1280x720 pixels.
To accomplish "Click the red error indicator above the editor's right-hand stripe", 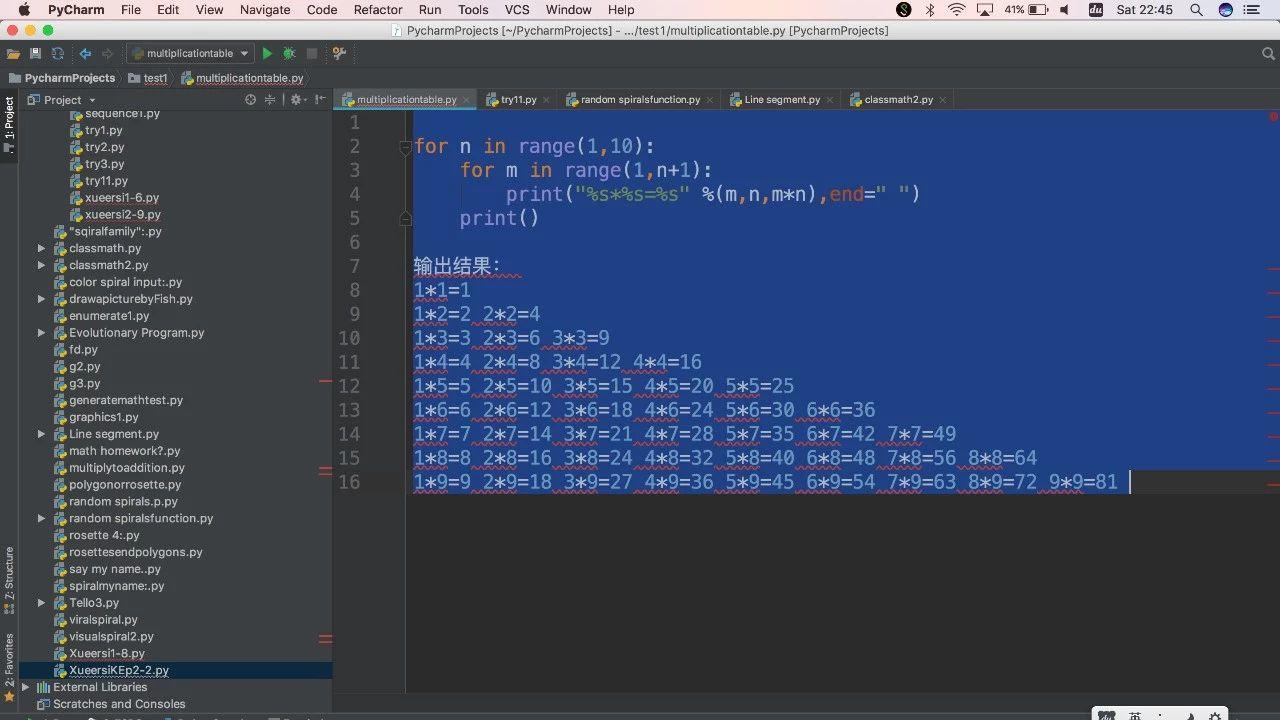I will (1274, 117).
